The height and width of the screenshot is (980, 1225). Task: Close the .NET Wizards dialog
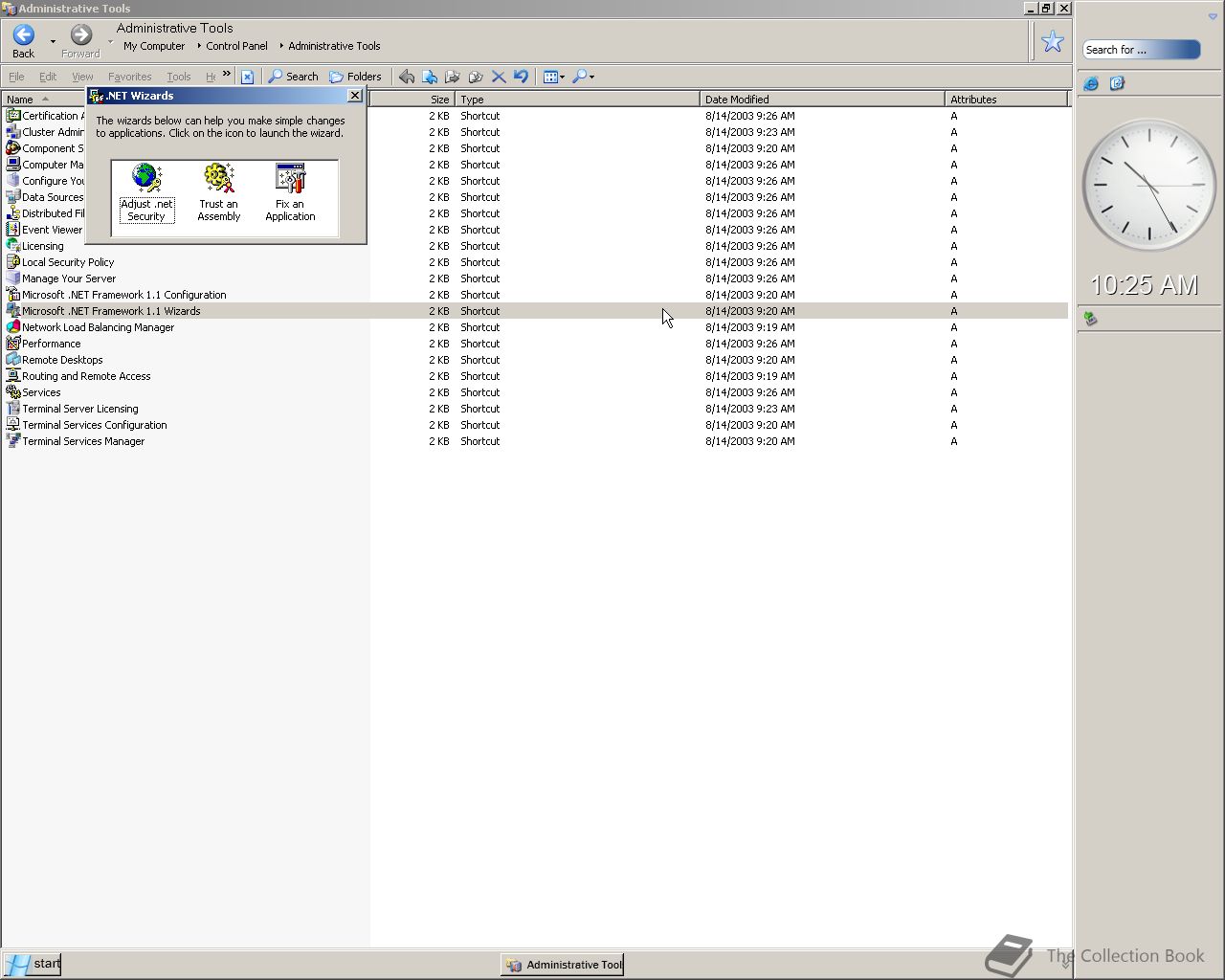pyautogui.click(x=355, y=96)
